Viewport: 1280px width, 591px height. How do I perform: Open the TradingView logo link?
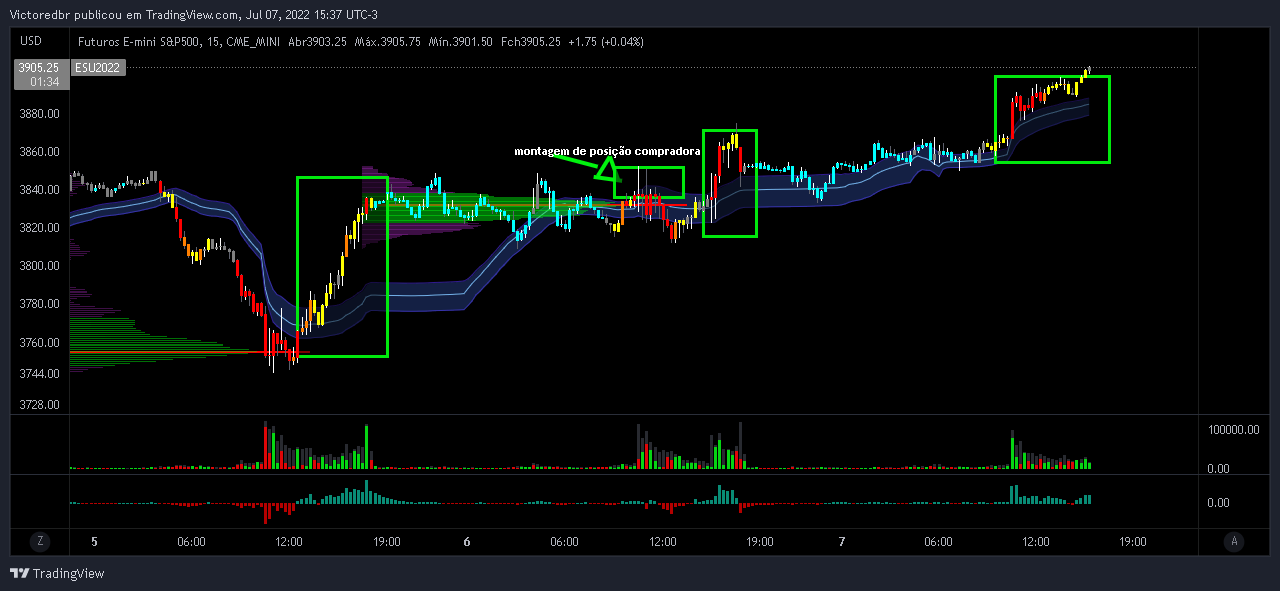(x=57, y=573)
